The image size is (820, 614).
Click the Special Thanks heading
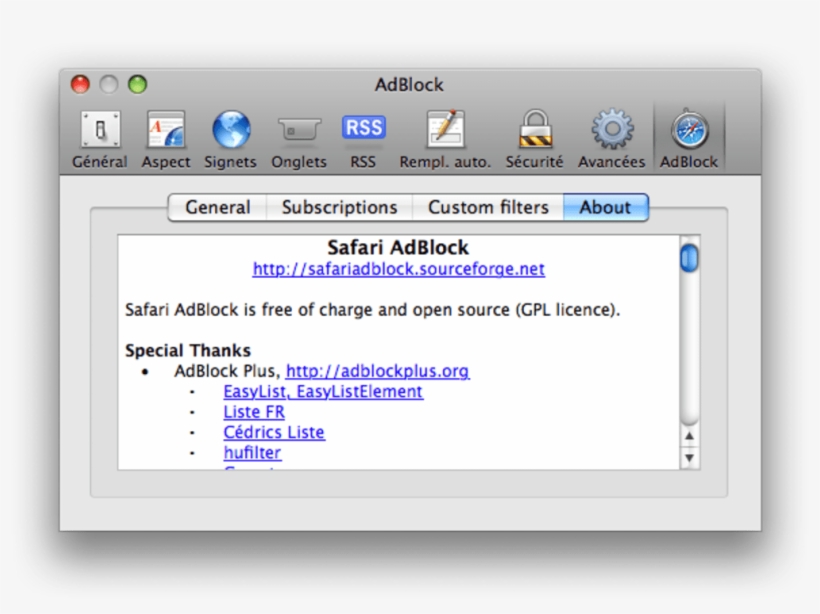coord(188,350)
